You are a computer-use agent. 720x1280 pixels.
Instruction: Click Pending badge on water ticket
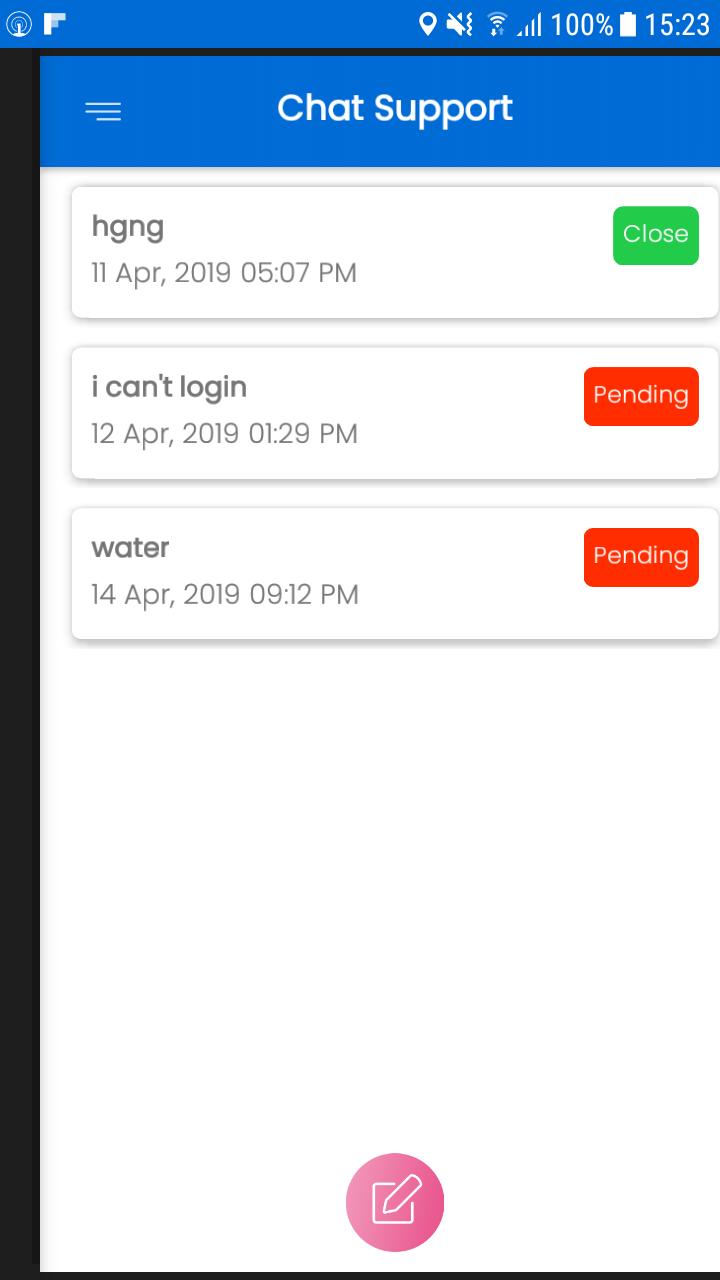641,557
